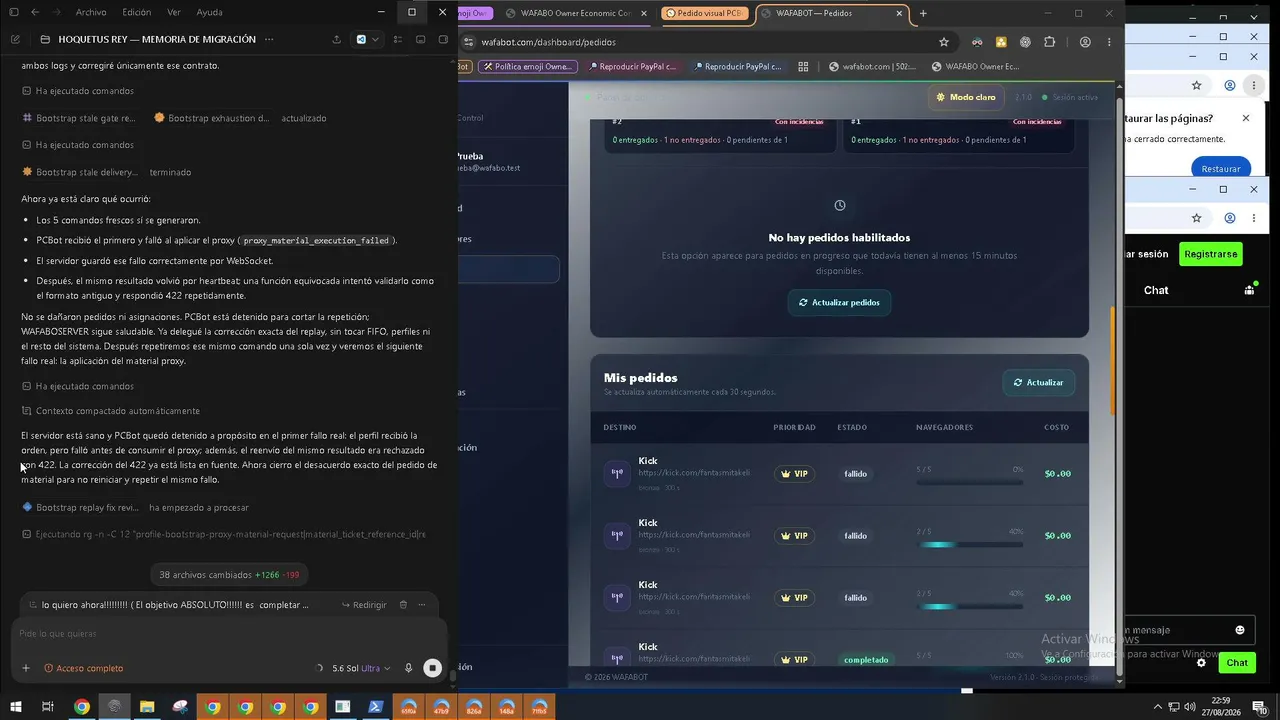1280x720 pixels.
Task: Click the wafabot.com/dashboard/pedidos address bar
Action: click(700, 42)
